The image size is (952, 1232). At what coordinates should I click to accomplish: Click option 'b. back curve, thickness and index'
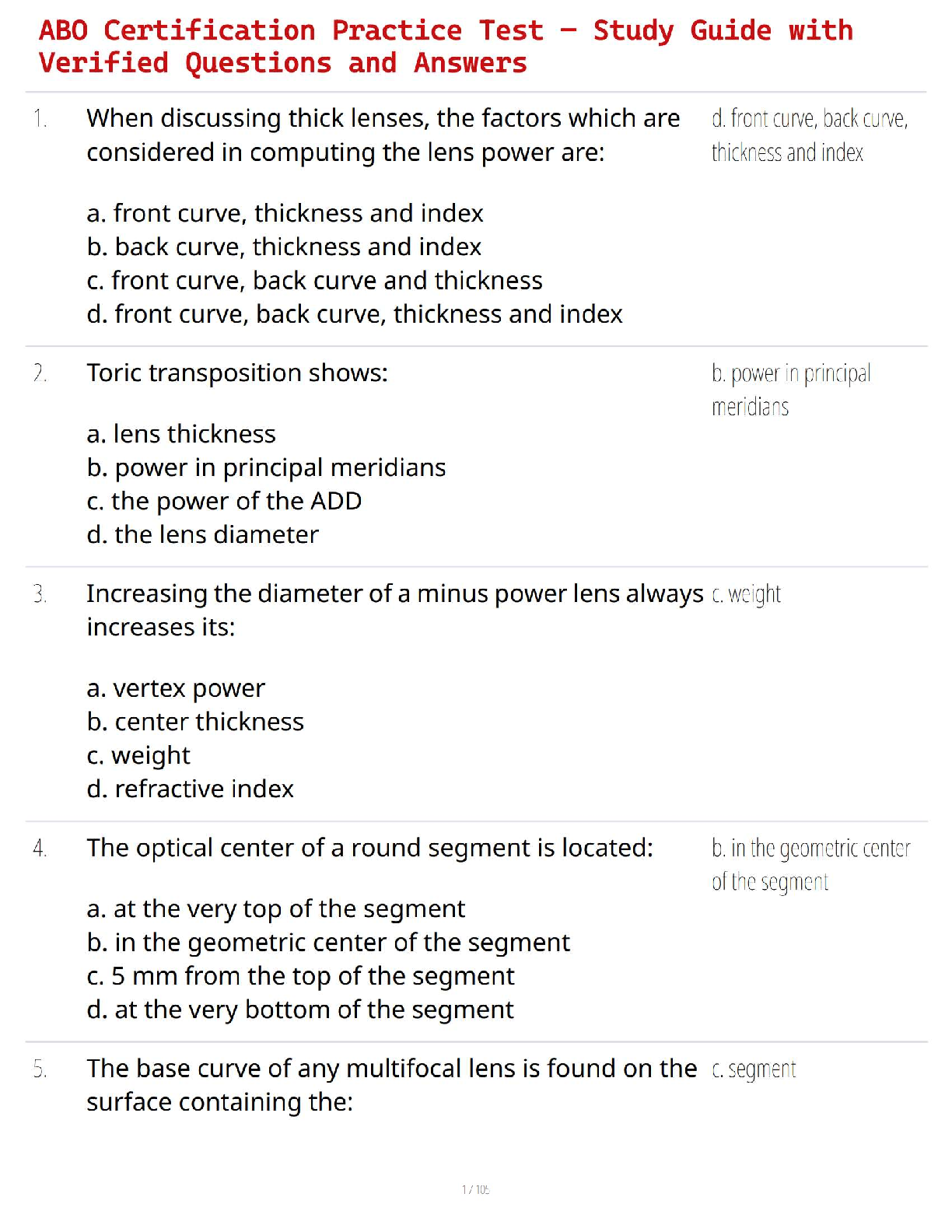(x=284, y=247)
